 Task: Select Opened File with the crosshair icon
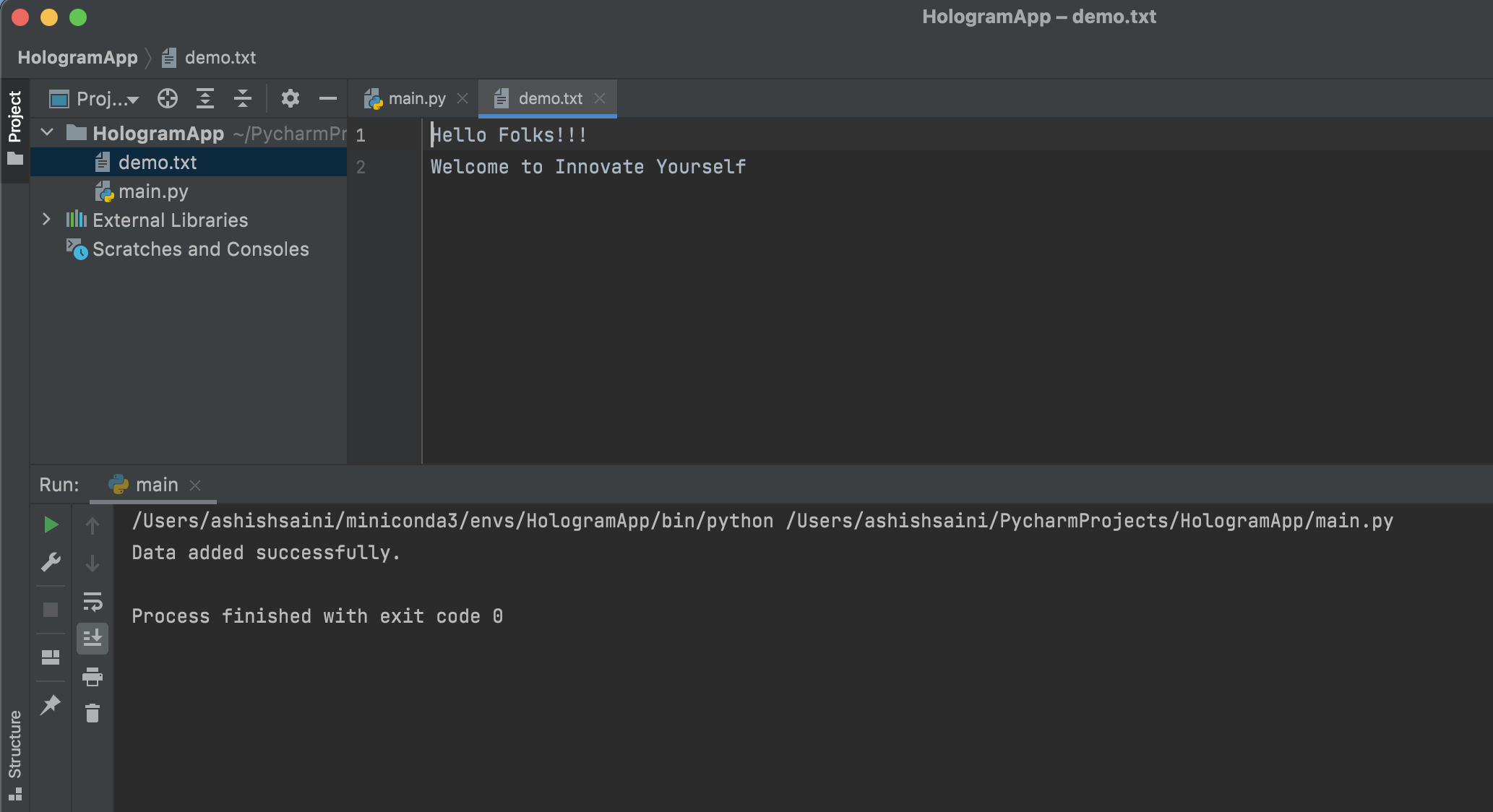pos(167,98)
